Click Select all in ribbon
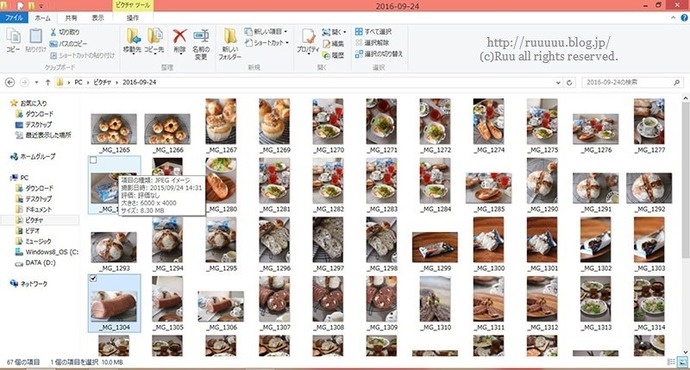 (x=373, y=32)
